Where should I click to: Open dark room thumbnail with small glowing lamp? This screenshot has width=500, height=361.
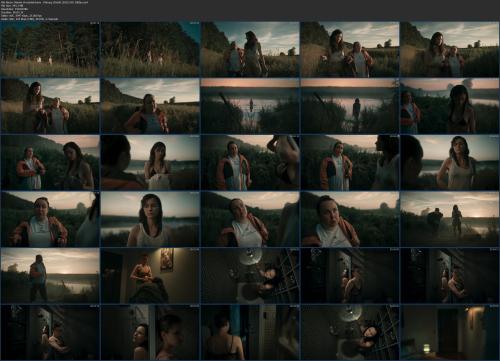click(449, 332)
